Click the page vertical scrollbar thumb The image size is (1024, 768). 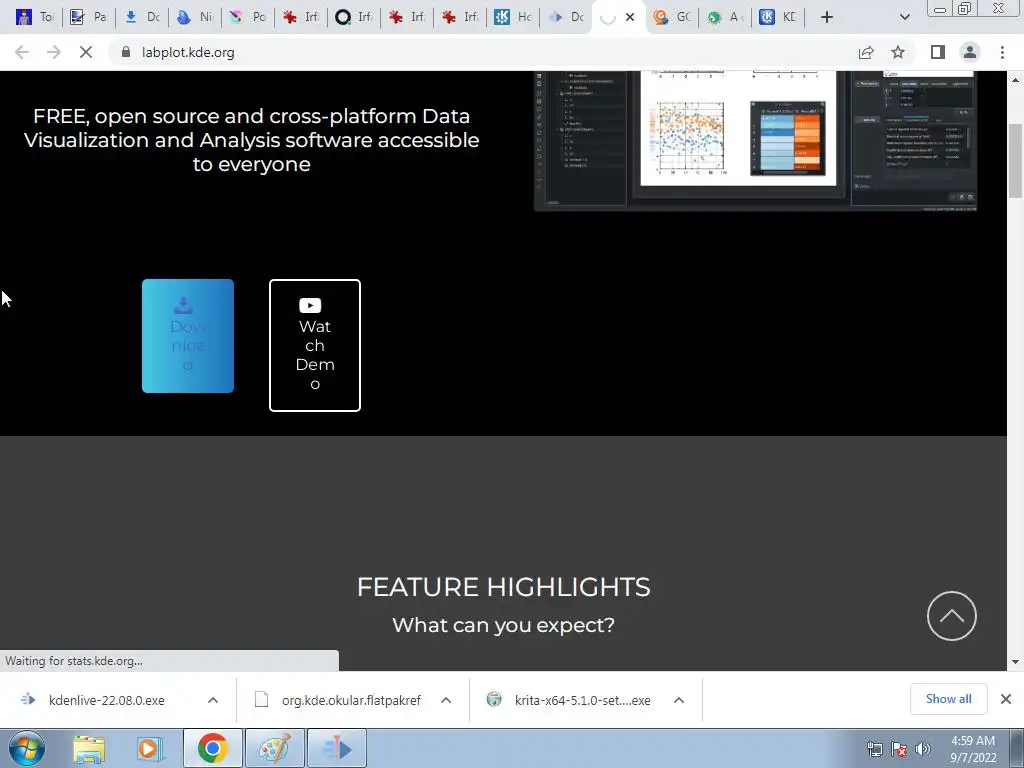[1016, 161]
